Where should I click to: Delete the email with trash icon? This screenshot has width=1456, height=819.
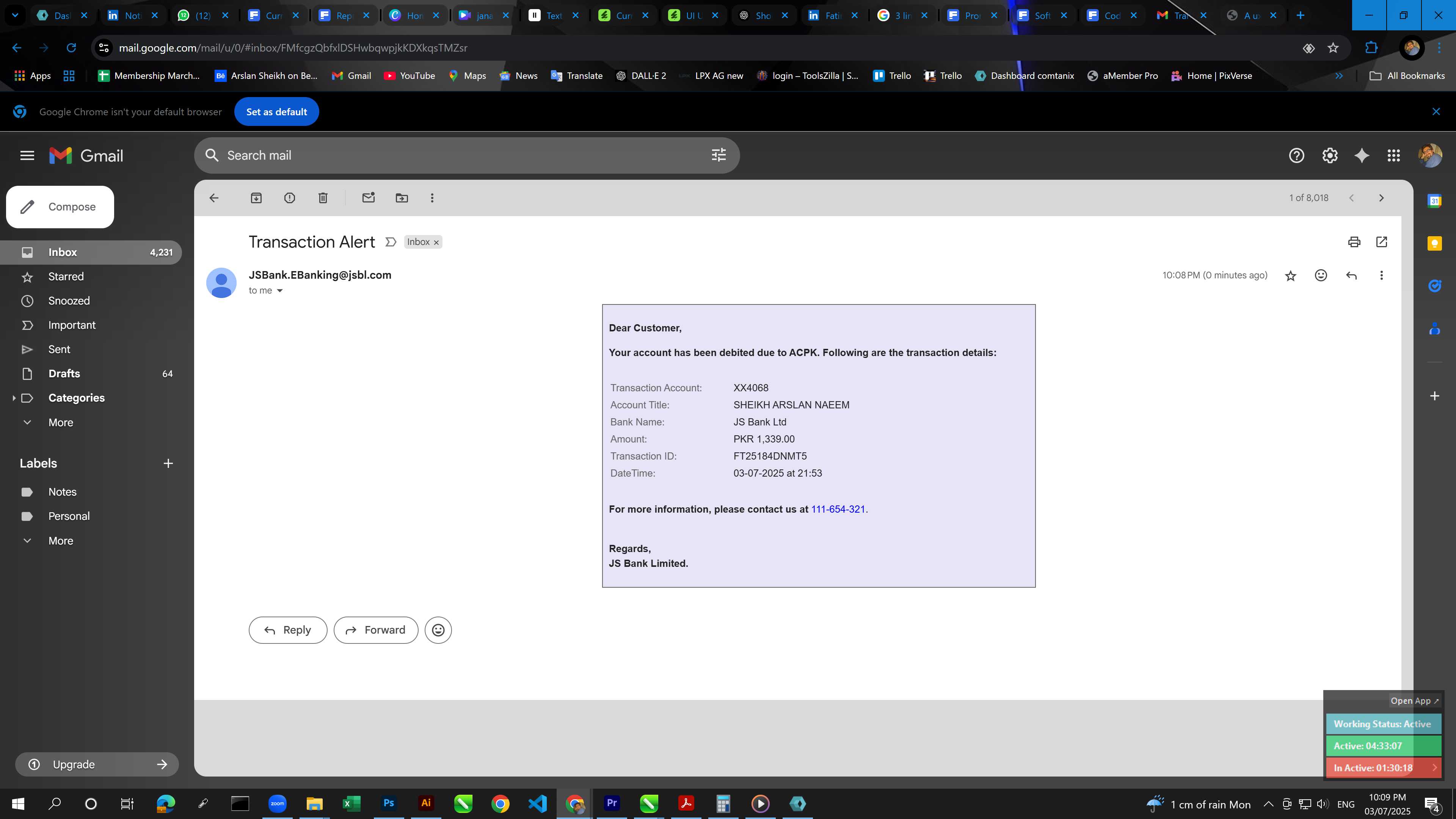pos(323,198)
